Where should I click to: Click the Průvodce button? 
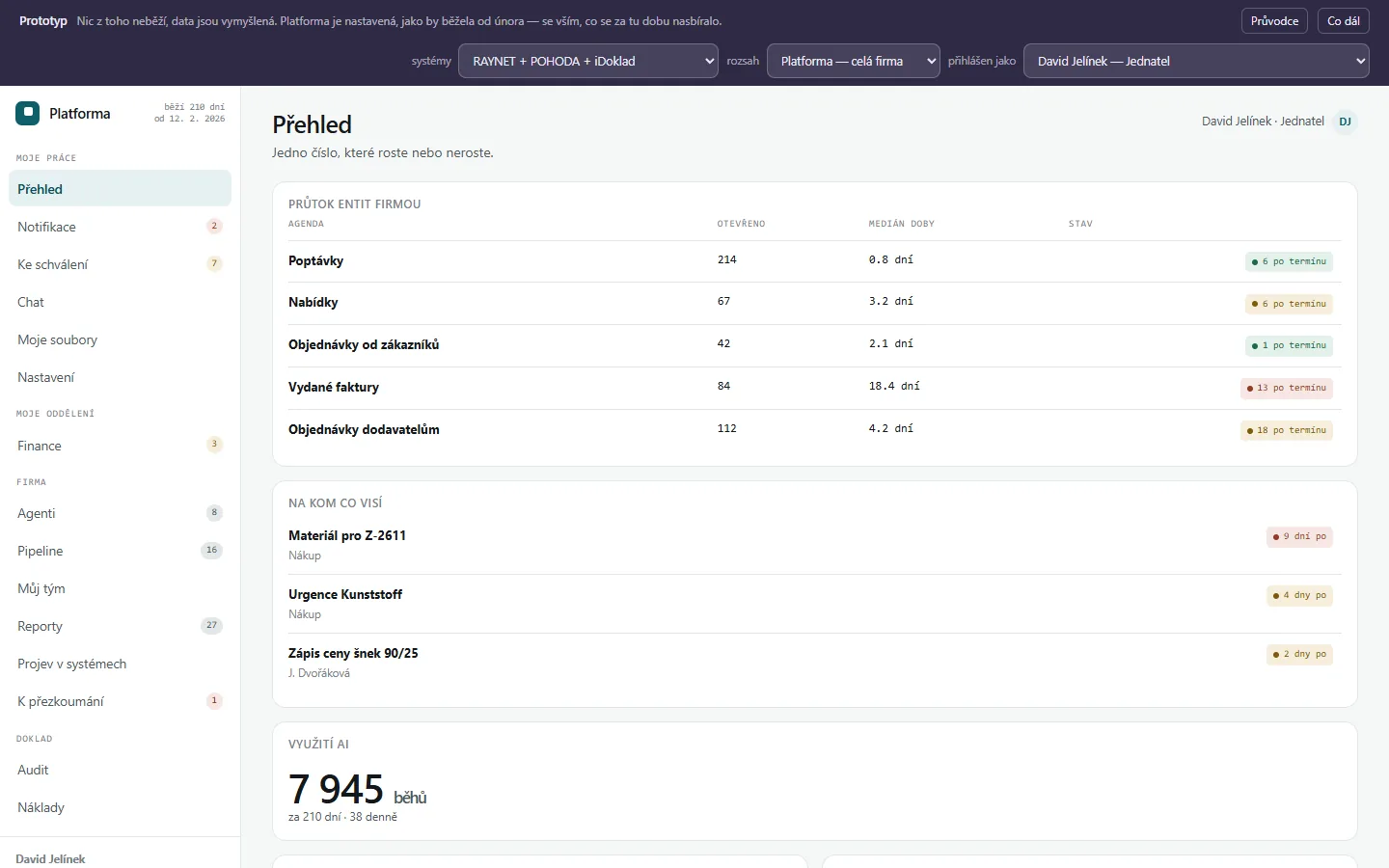tap(1274, 21)
